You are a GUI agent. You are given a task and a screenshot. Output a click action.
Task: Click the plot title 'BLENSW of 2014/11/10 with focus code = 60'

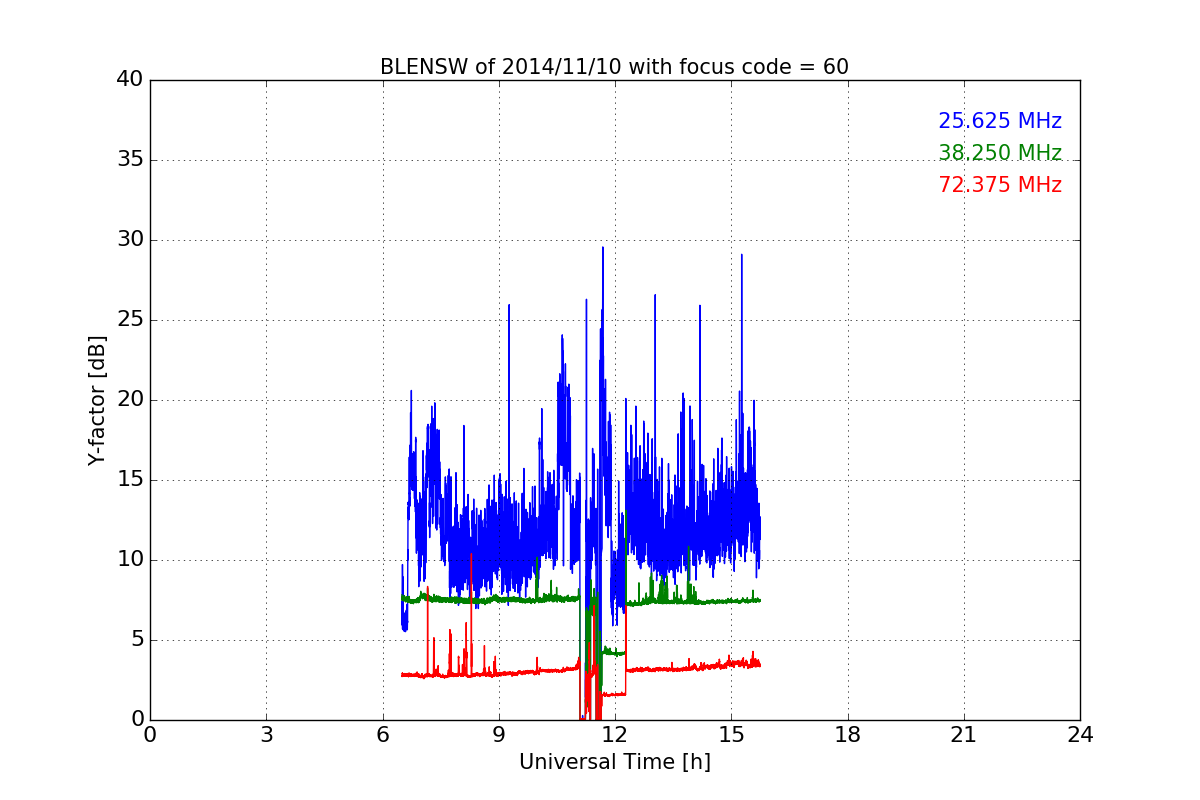click(x=614, y=67)
